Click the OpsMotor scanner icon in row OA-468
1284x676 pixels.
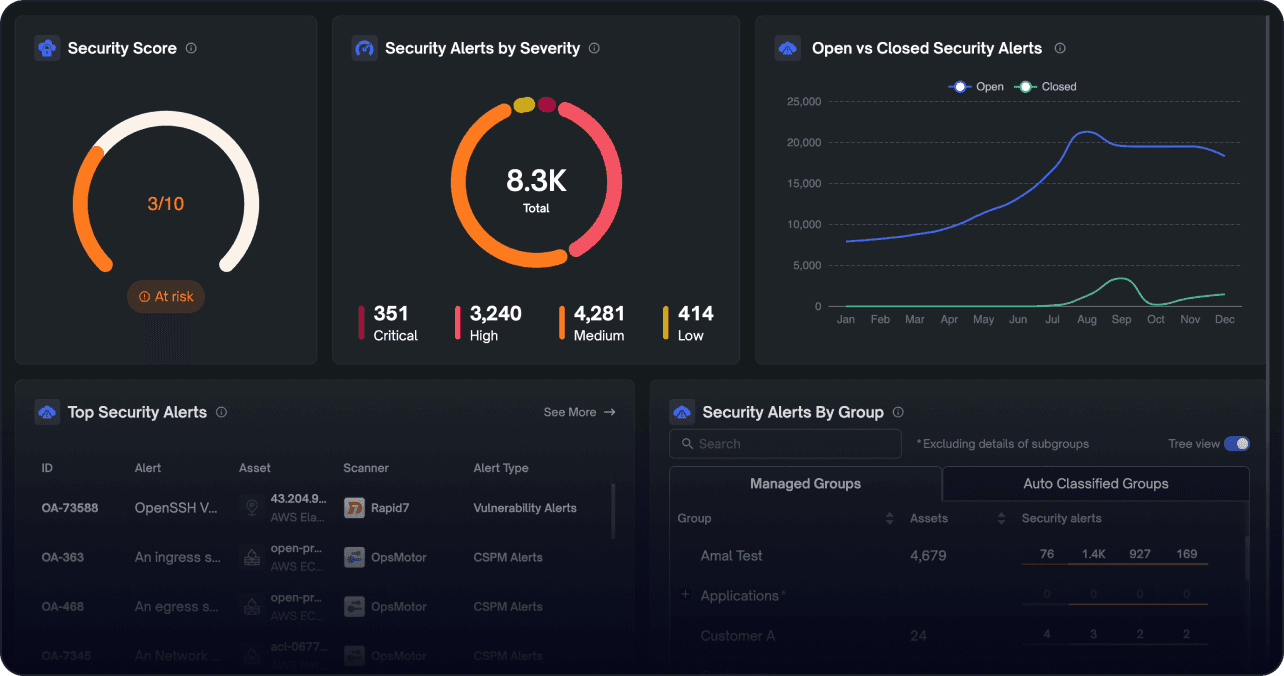click(354, 606)
